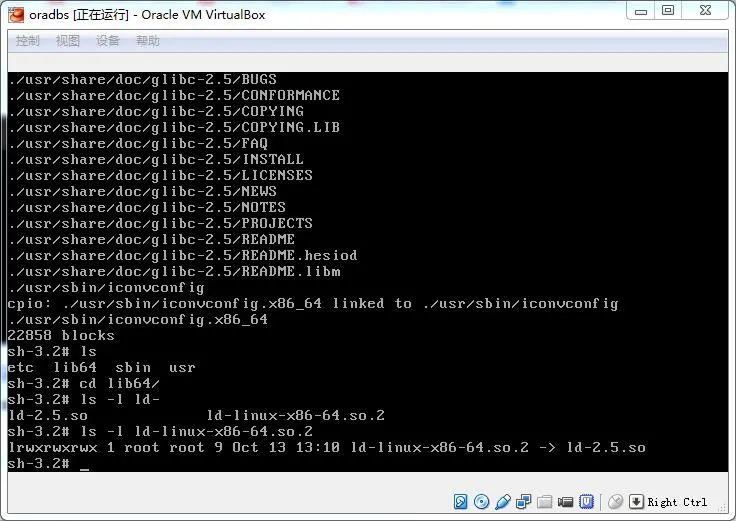
Task: Open the 视图 menu
Action: click(68, 41)
